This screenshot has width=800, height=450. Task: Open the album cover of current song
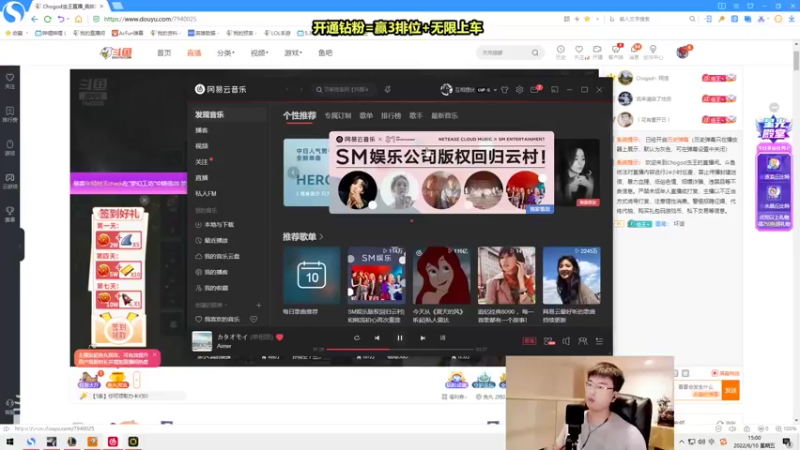click(202, 341)
